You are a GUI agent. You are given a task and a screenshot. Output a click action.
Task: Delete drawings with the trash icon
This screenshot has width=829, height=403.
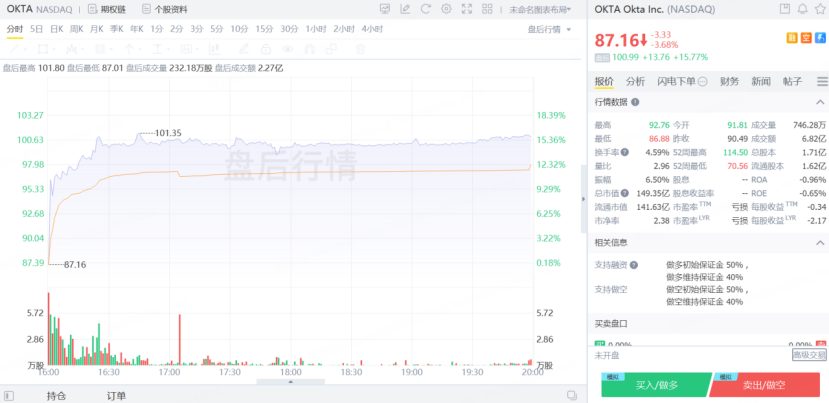pos(360,49)
